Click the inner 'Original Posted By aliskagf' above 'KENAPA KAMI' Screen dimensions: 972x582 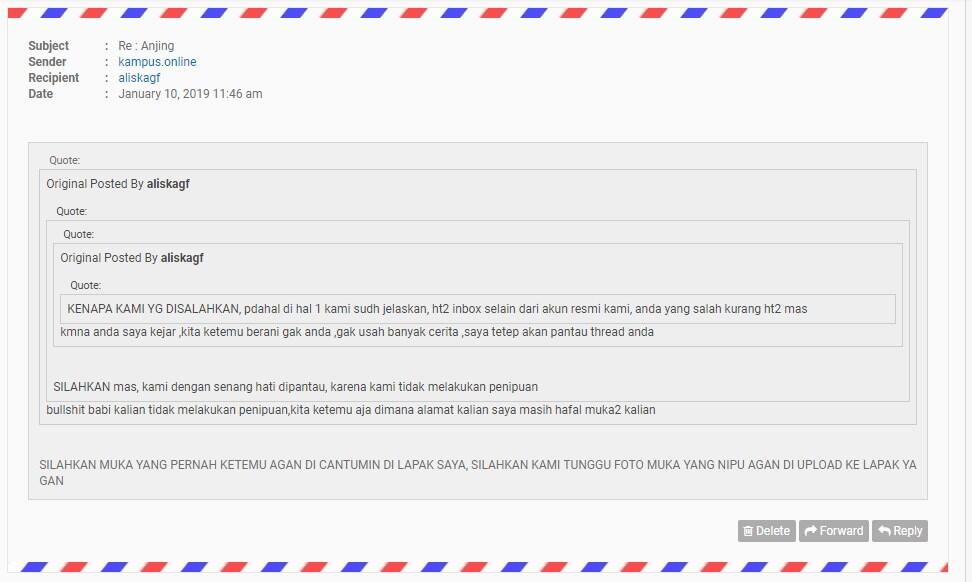coord(132,258)
